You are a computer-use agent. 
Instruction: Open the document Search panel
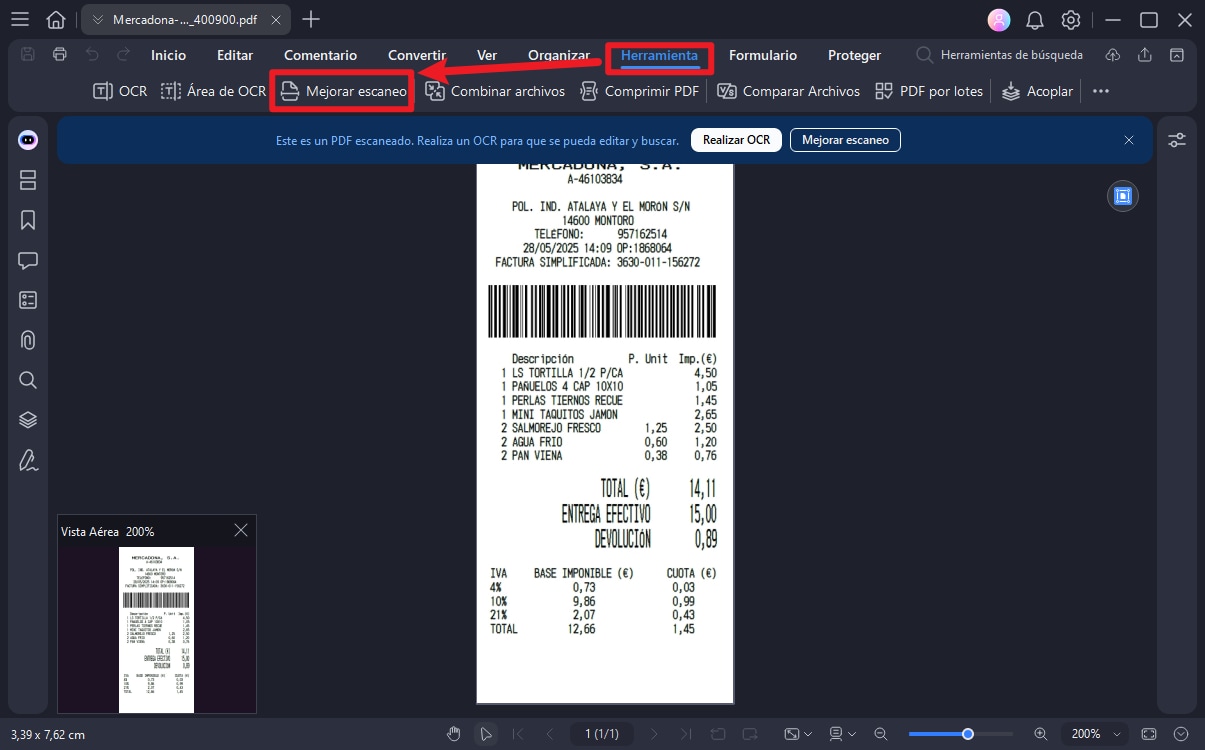(27, 380)
